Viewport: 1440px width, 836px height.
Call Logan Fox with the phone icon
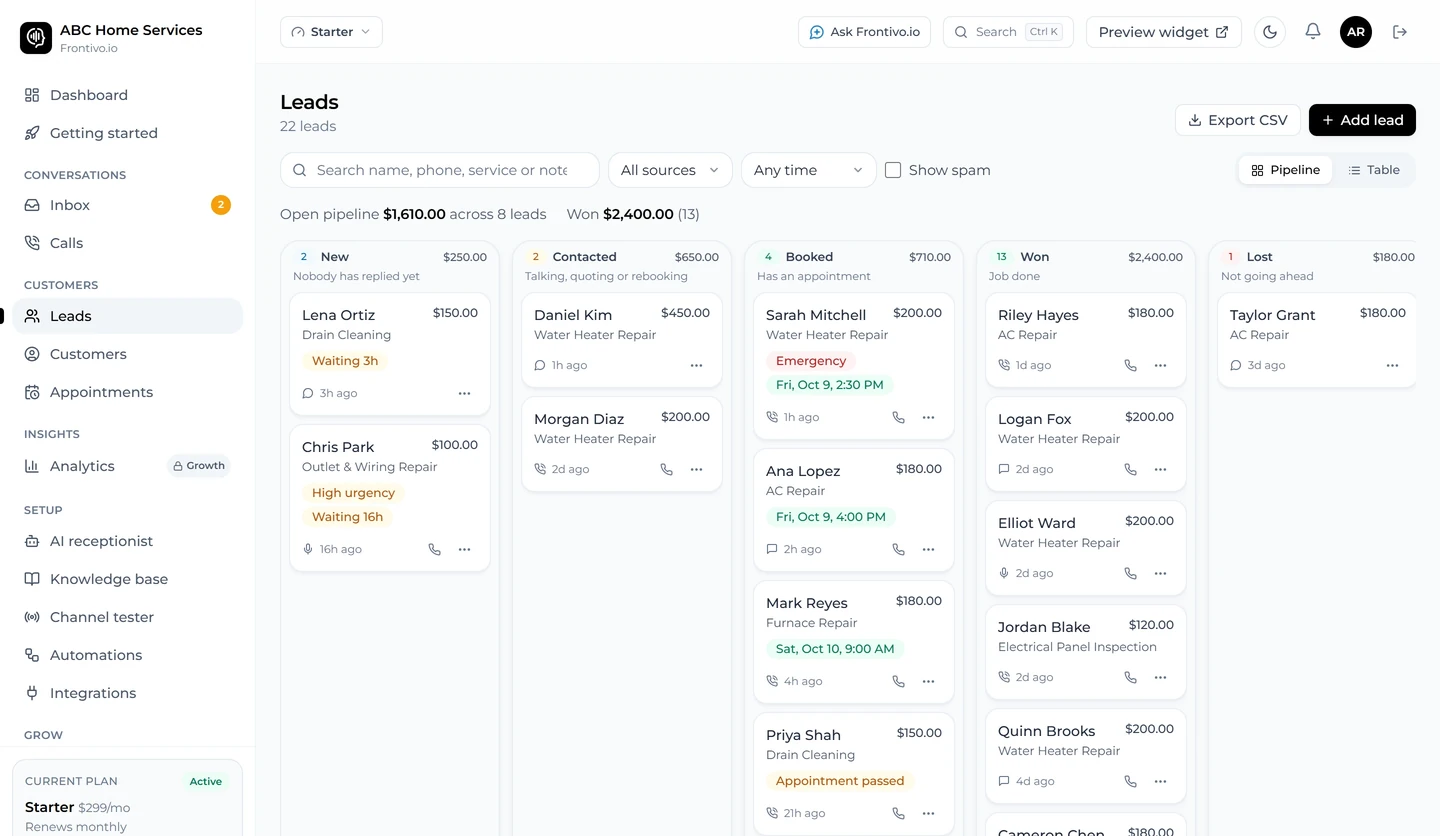1131,469
